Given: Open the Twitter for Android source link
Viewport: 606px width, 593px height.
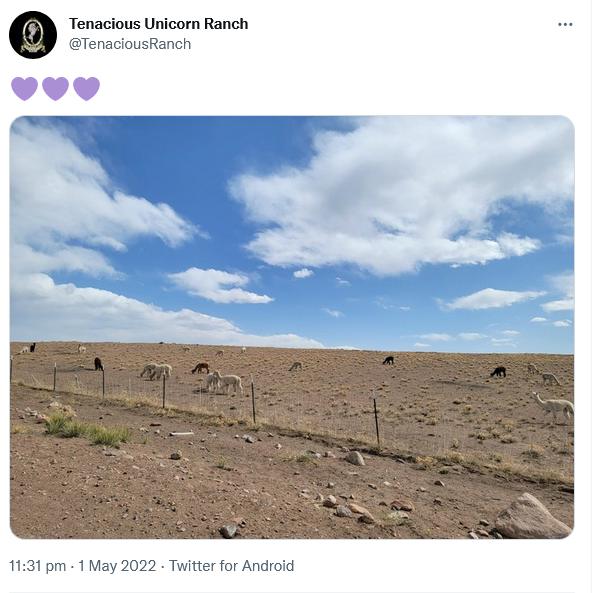Looking at the screenshot, I should click(x=232, y=566).
